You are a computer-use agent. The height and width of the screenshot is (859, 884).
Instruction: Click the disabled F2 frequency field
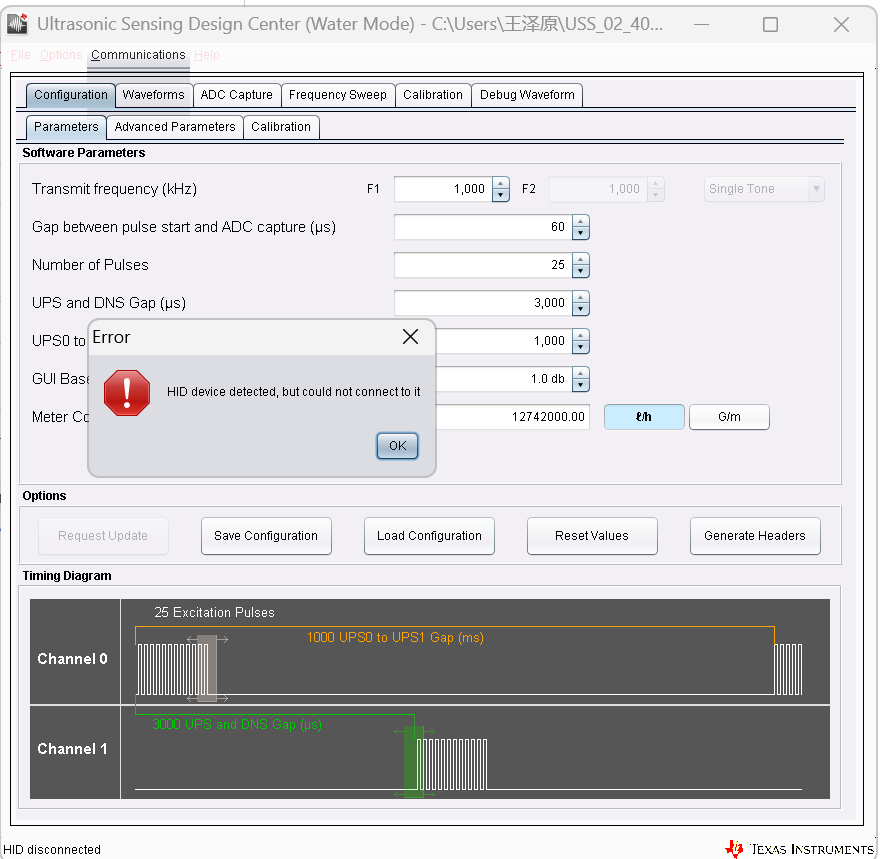598,189
